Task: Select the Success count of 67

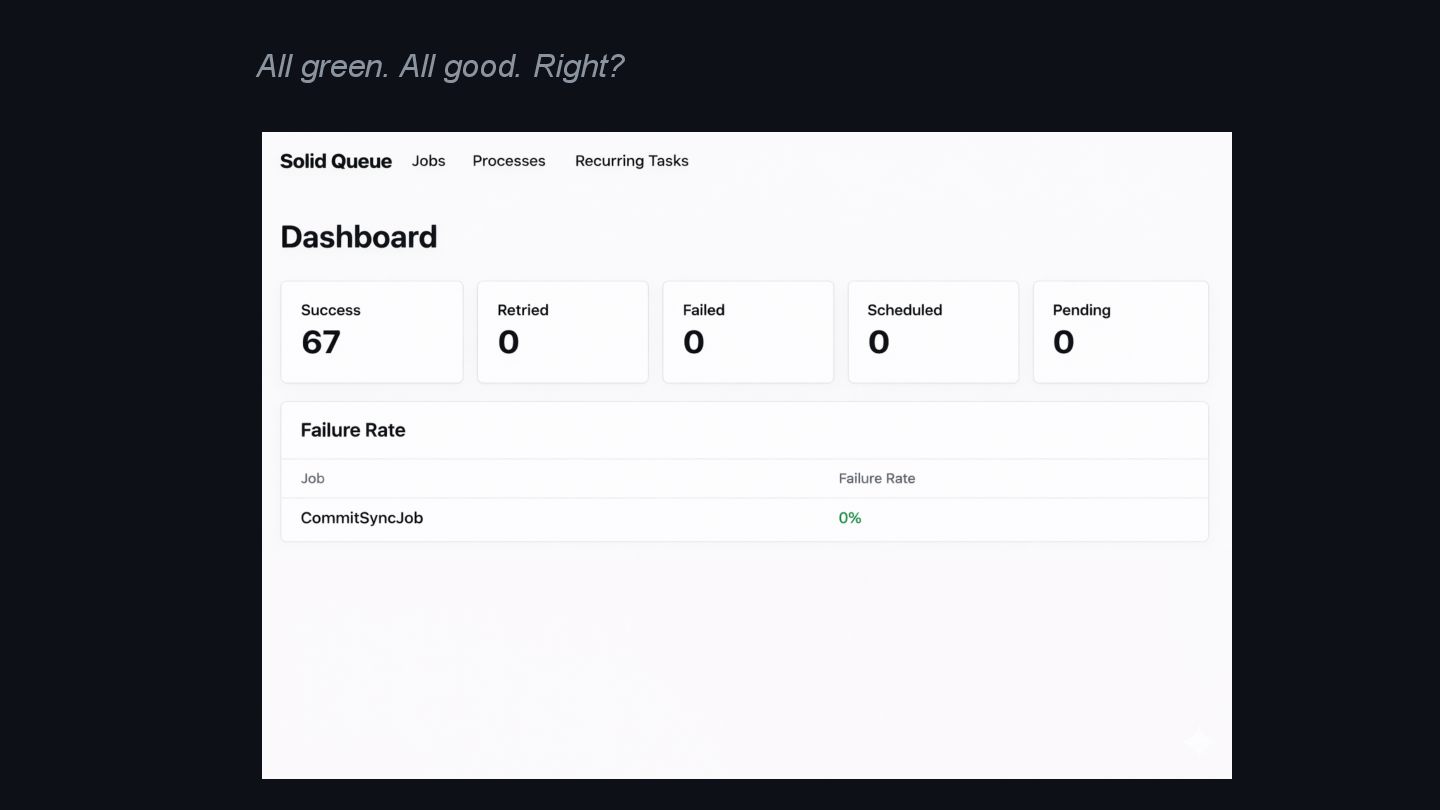Action: pyautogui.click(x=321, y=342)
